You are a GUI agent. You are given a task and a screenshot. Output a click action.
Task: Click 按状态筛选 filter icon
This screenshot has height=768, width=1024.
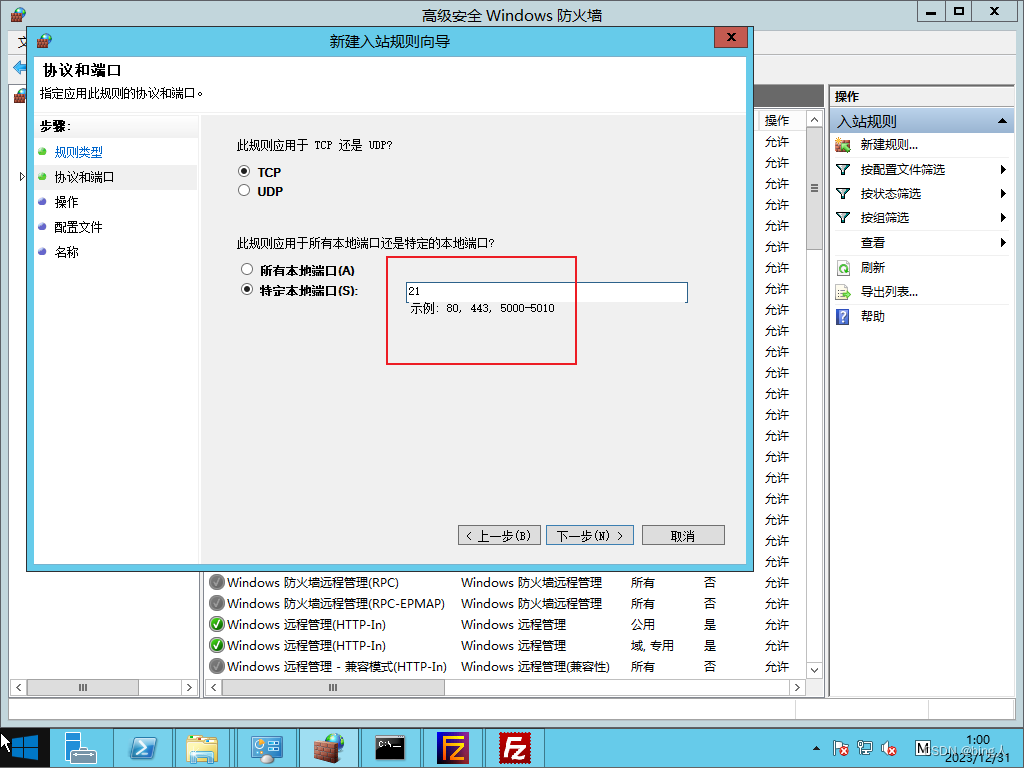click(843, 194)
